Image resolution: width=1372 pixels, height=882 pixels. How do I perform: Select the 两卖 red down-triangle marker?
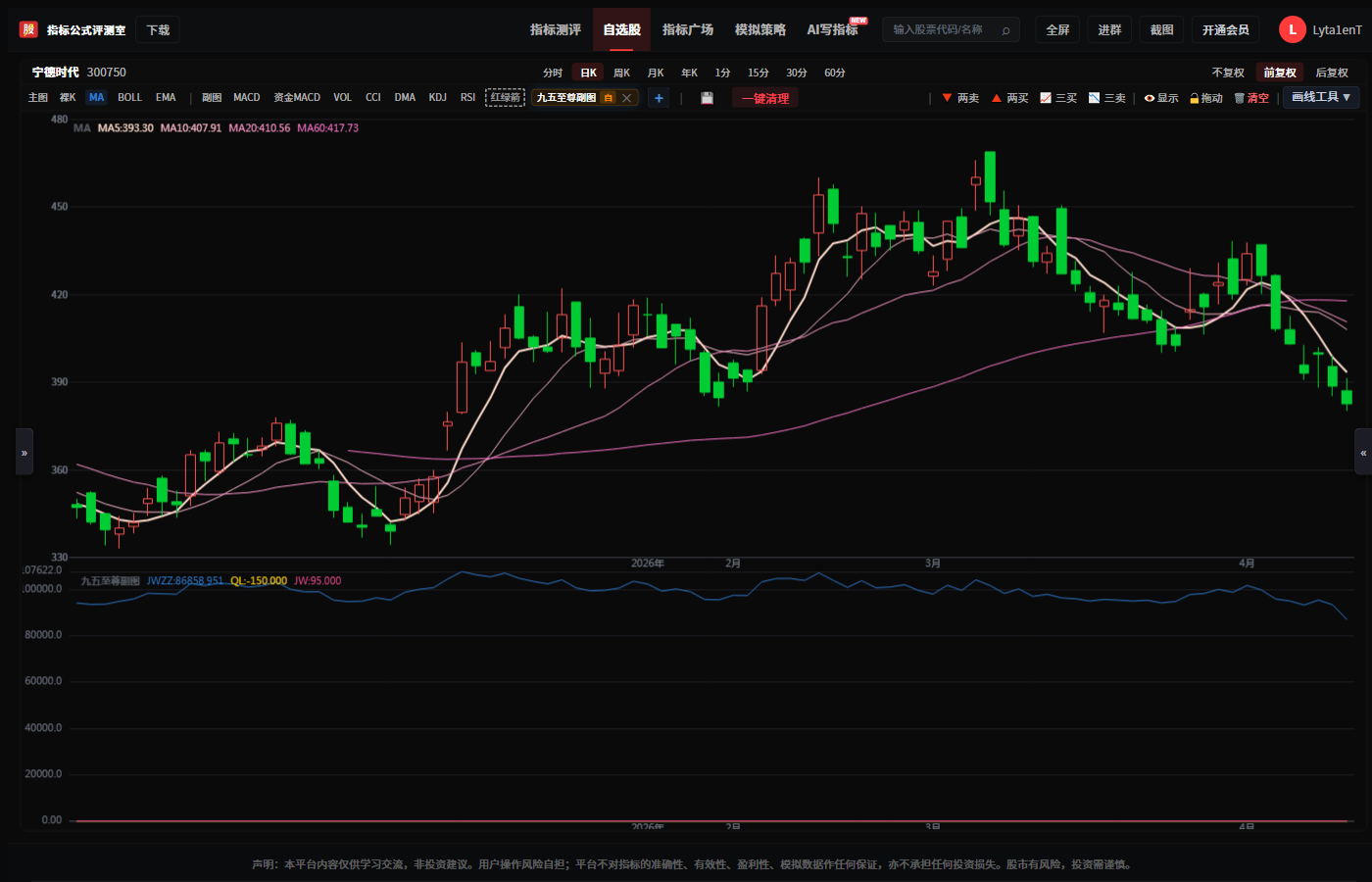coord(960,98)
